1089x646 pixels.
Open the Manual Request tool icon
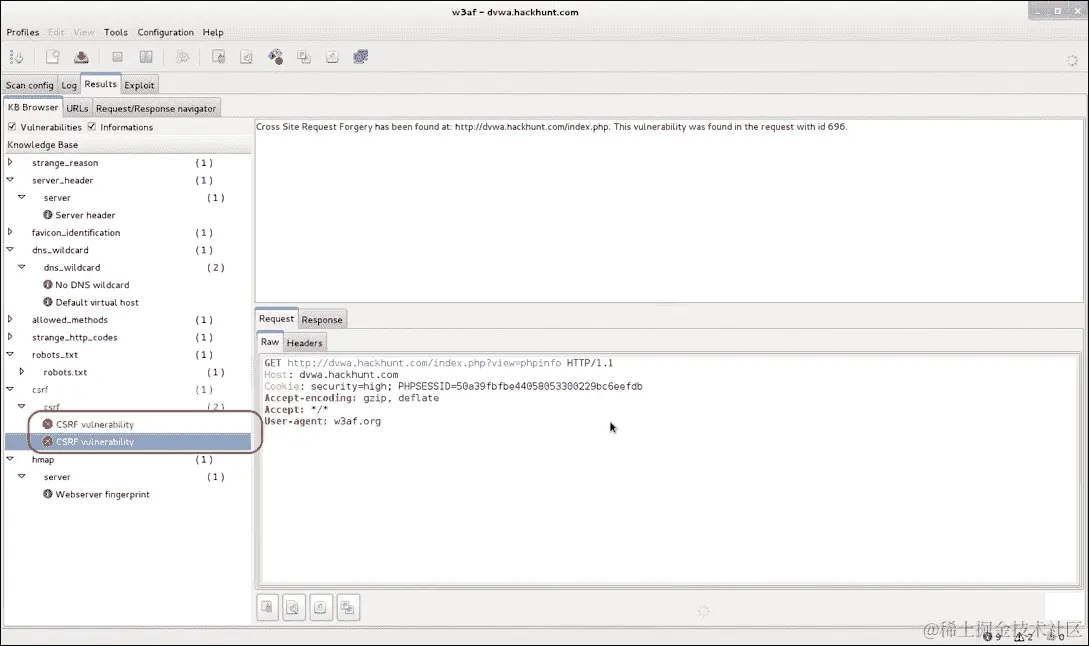218,57
